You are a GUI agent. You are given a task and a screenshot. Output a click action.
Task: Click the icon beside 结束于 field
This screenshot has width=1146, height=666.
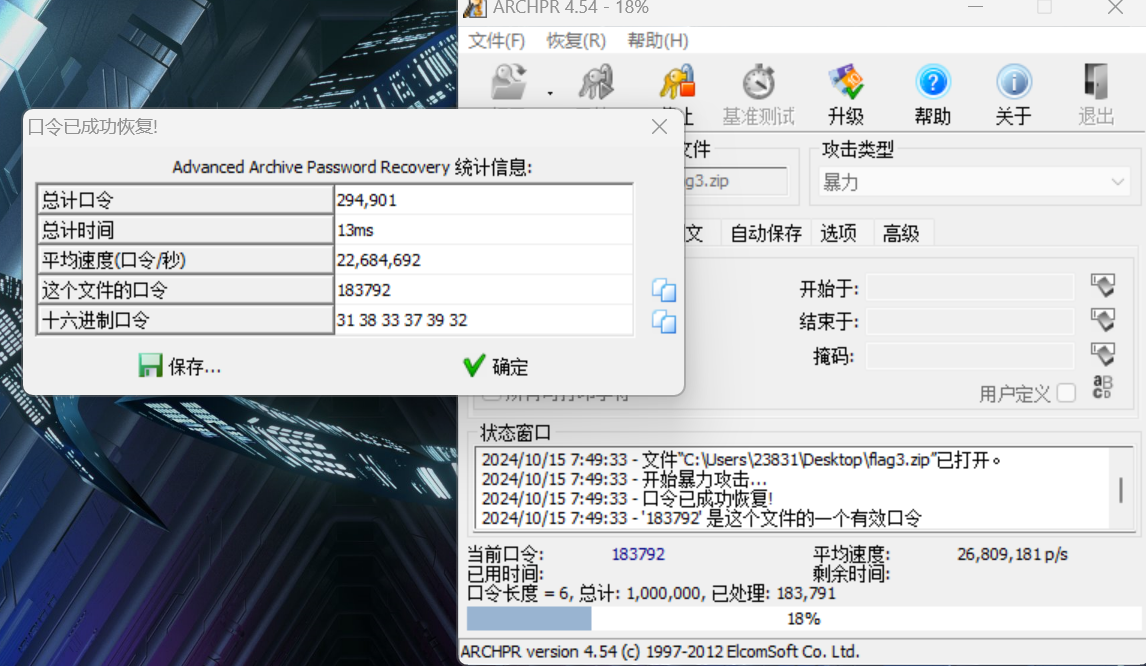click(1103, 319)
